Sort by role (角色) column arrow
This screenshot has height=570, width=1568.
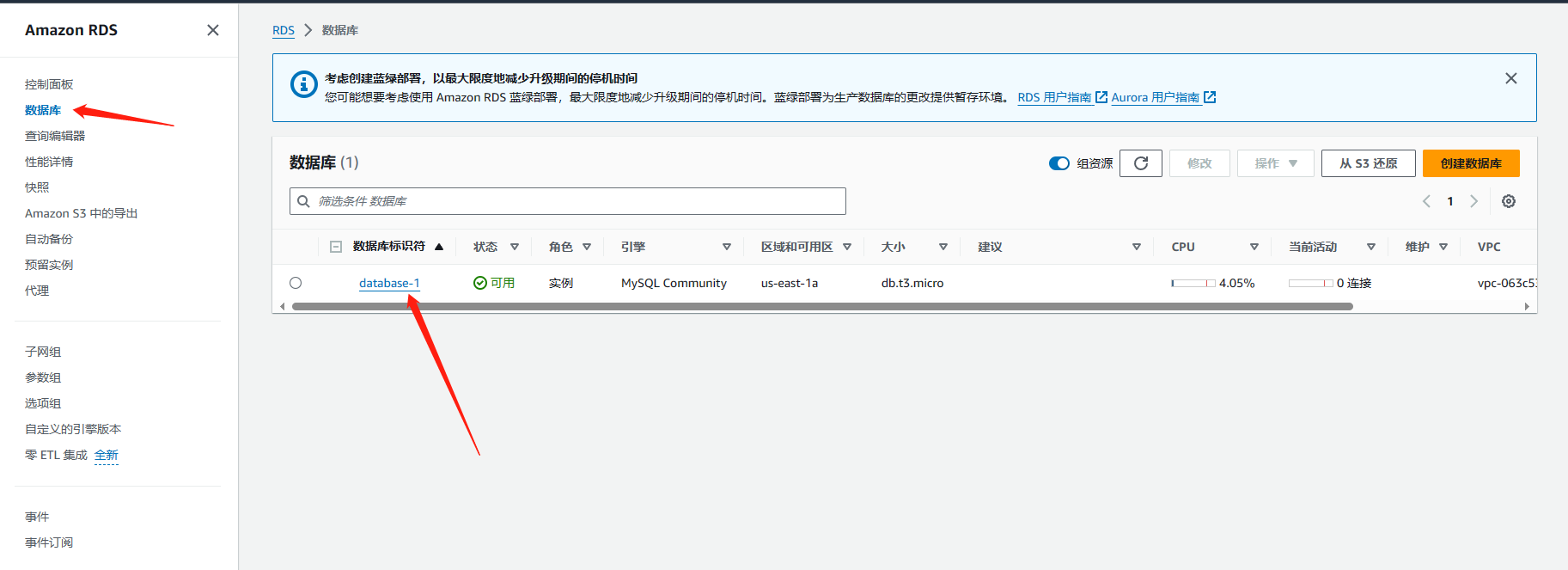[587, 247]
